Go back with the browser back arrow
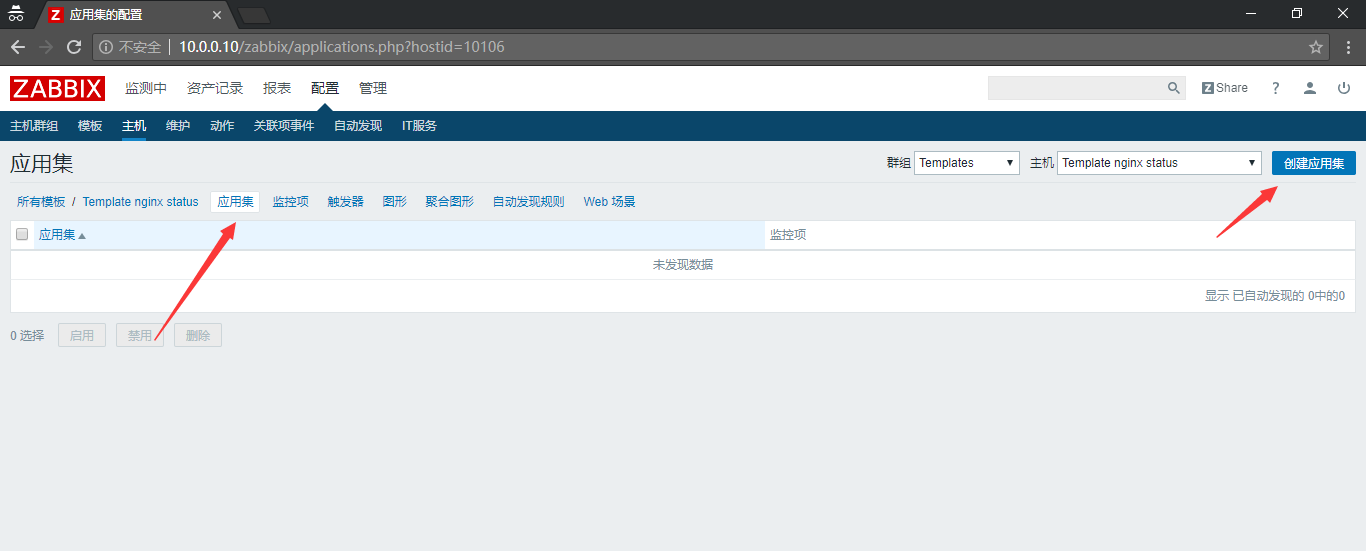 [18, 47]
